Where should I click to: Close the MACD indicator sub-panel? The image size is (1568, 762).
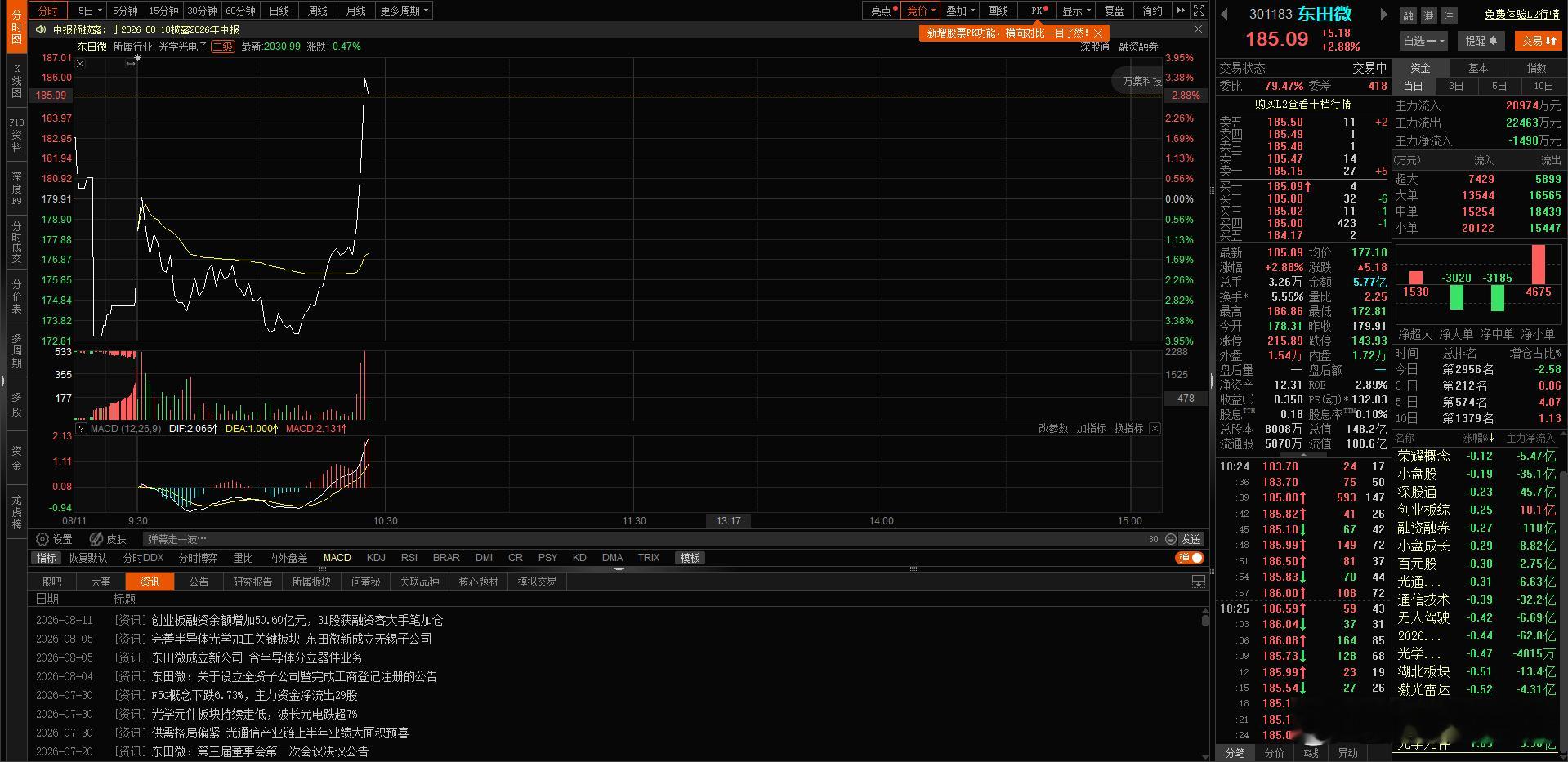point(1155,428)
